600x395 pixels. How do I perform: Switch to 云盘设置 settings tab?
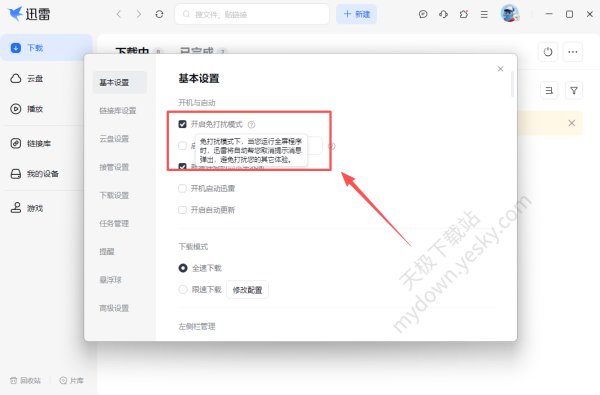[x=114, y=139]
